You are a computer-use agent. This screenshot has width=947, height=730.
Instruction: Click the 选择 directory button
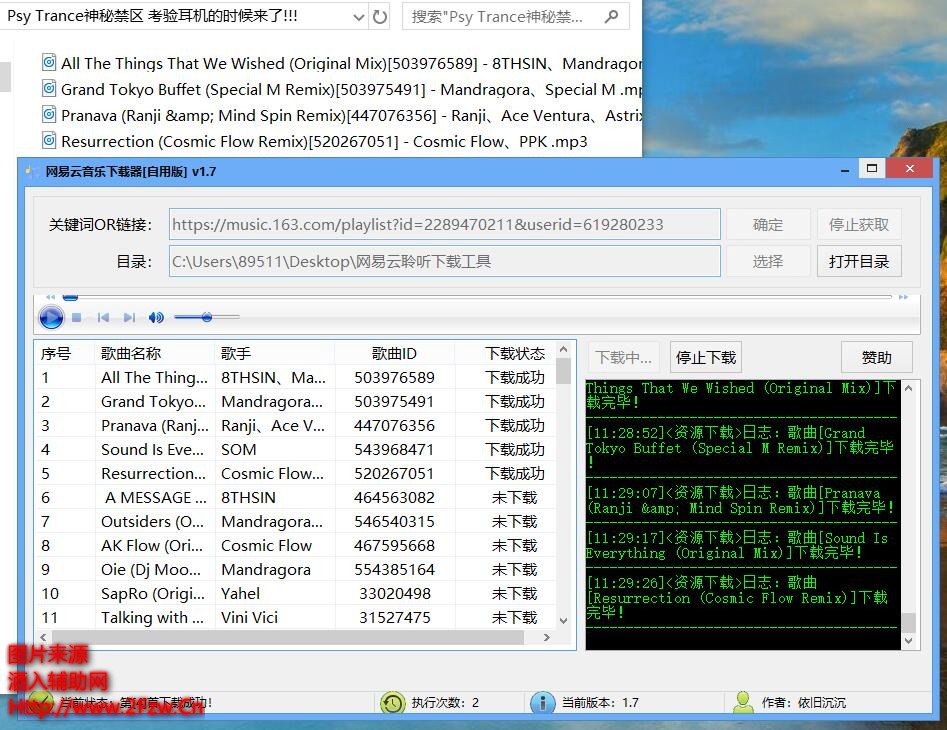pyautogui.click(x=768, y=261)
